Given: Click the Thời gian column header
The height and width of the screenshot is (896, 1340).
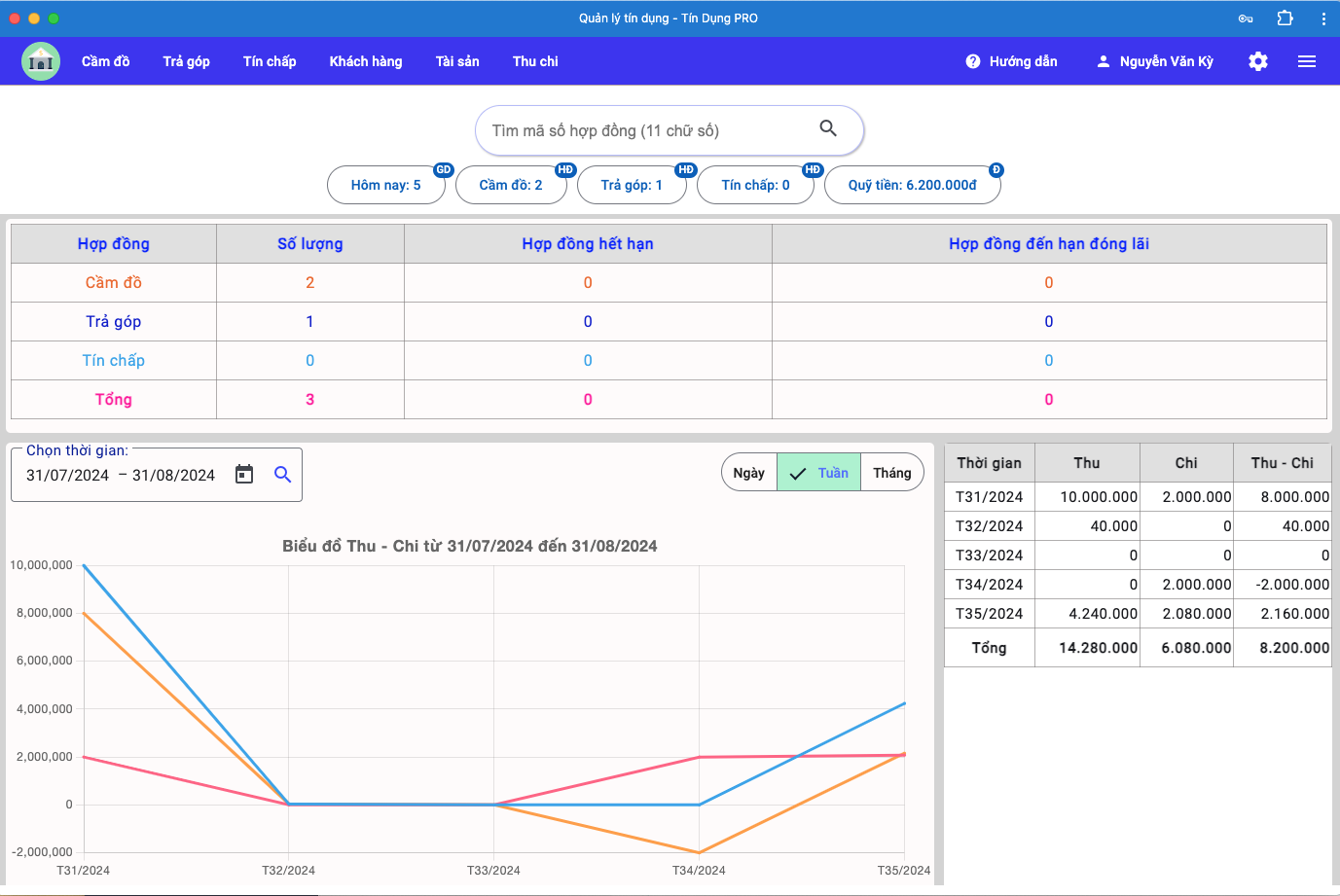Looking at the screenshot, I should (x=990, y=463).
